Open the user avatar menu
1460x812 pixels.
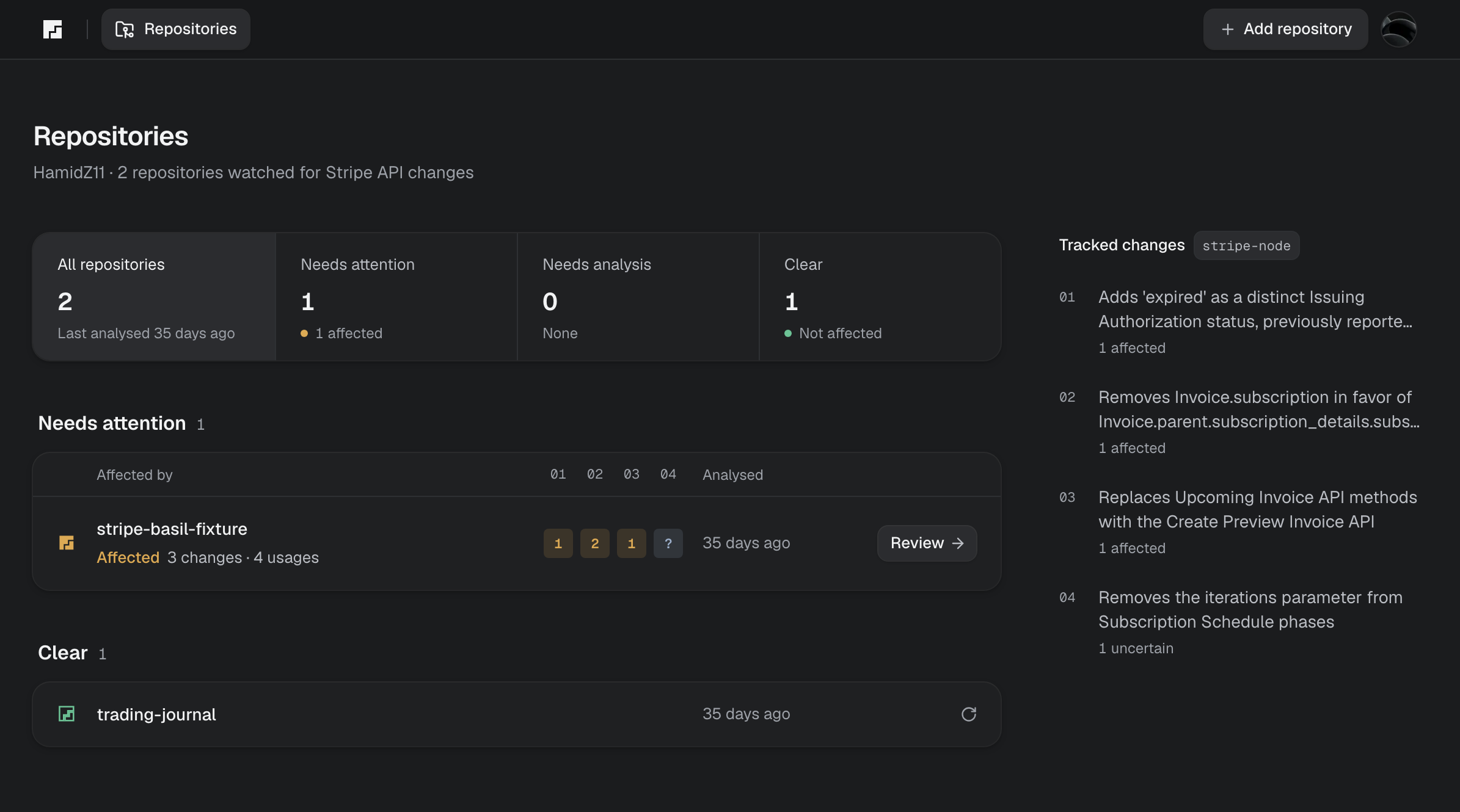pos(1399,29)
